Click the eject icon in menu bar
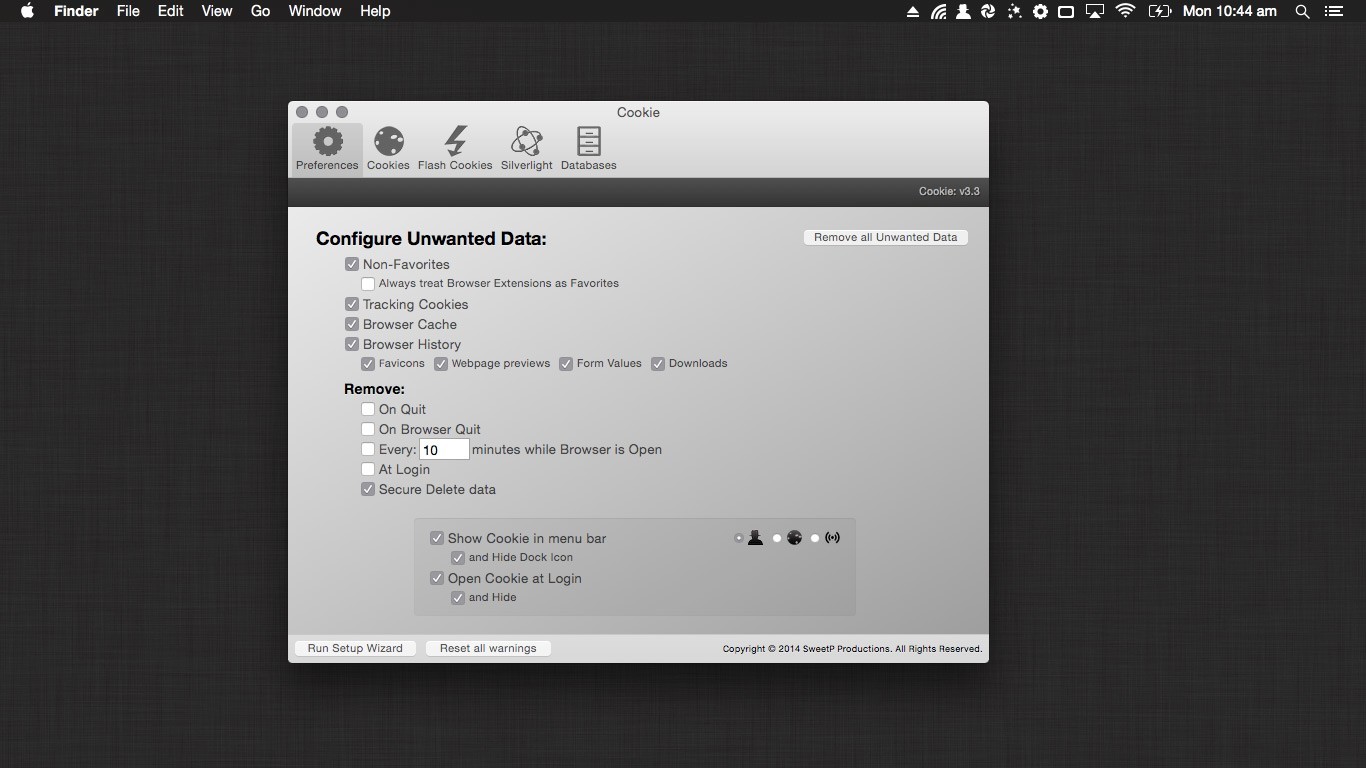1366x768 pixels. pyautogui.click(x=912, y=12)
